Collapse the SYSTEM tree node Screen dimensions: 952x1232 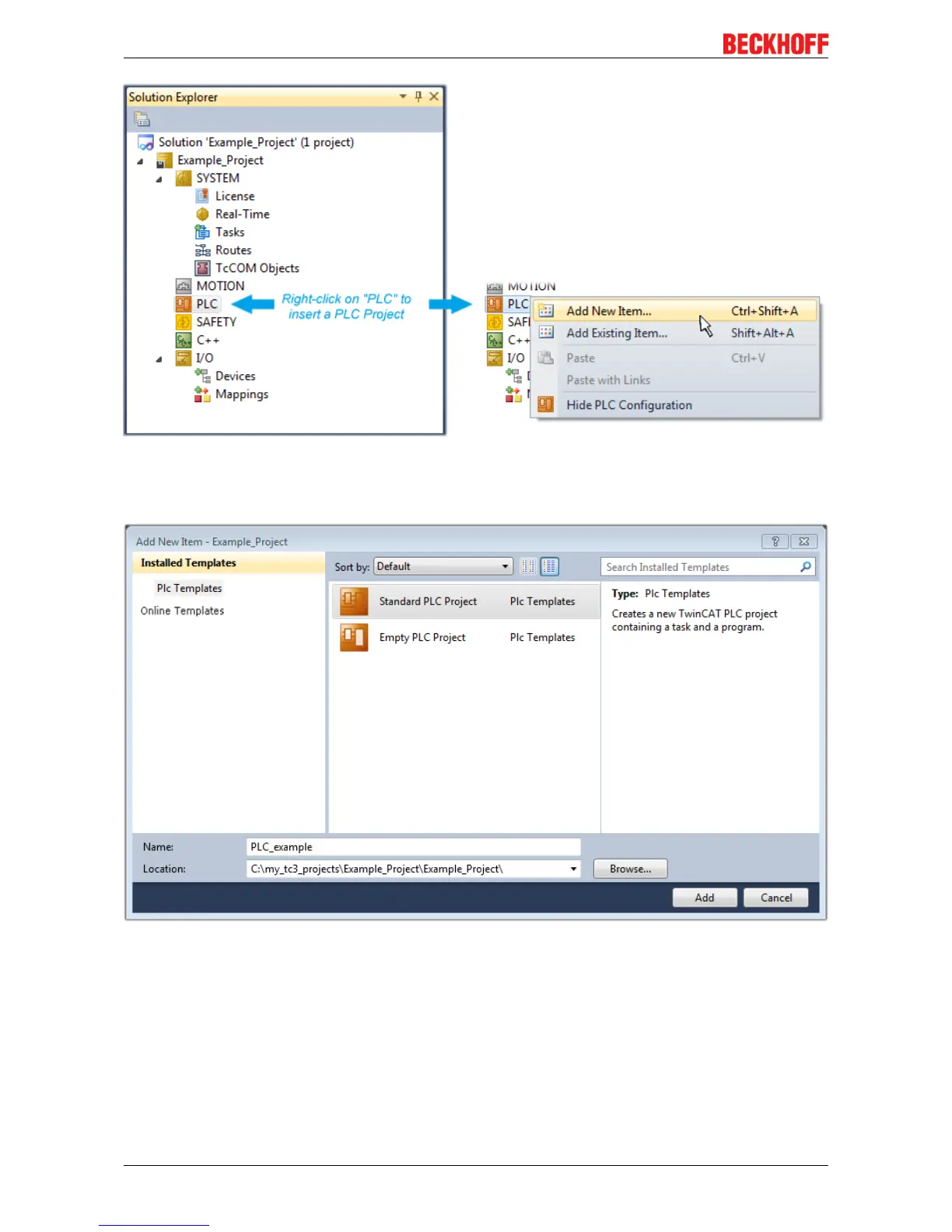(159, 179)
